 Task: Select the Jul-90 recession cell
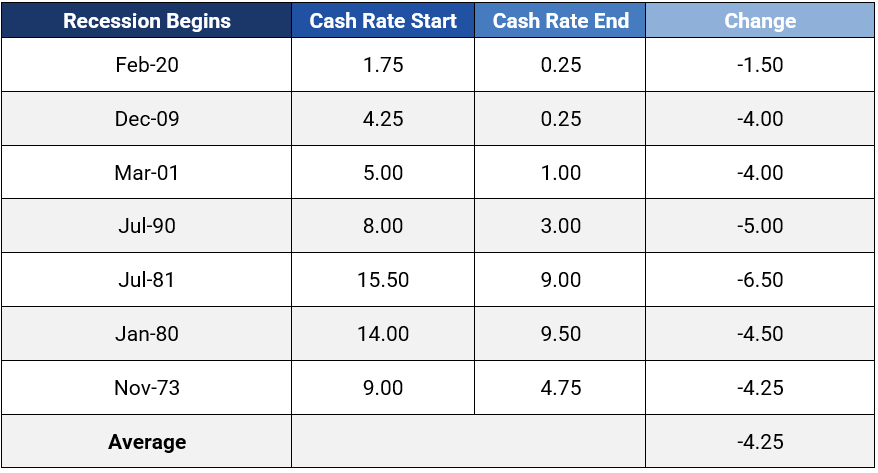click(x=147, y=227)
